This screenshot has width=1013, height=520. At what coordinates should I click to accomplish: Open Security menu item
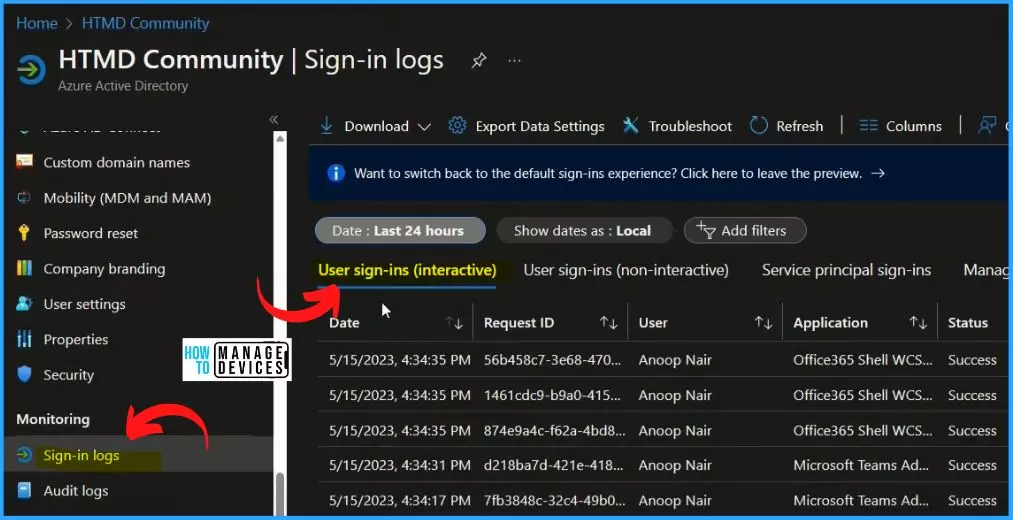tap(68, 375)
